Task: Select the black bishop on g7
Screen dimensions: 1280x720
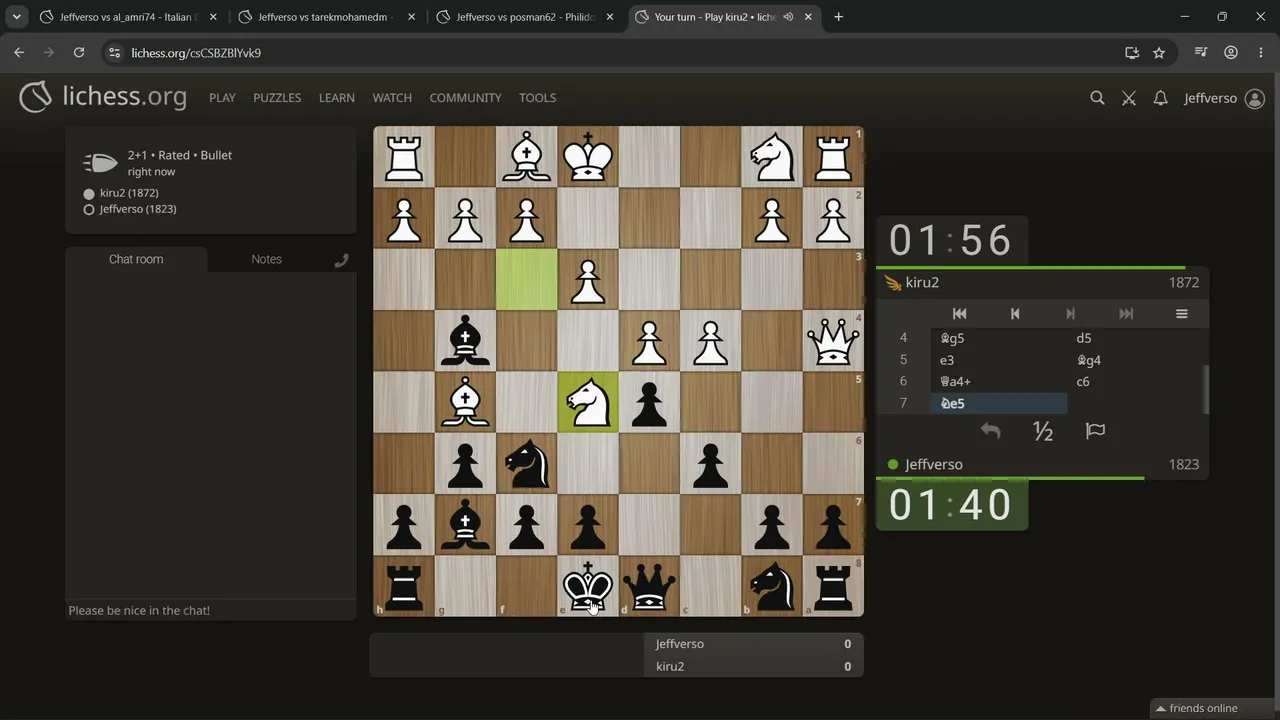Action: point(465,525)
